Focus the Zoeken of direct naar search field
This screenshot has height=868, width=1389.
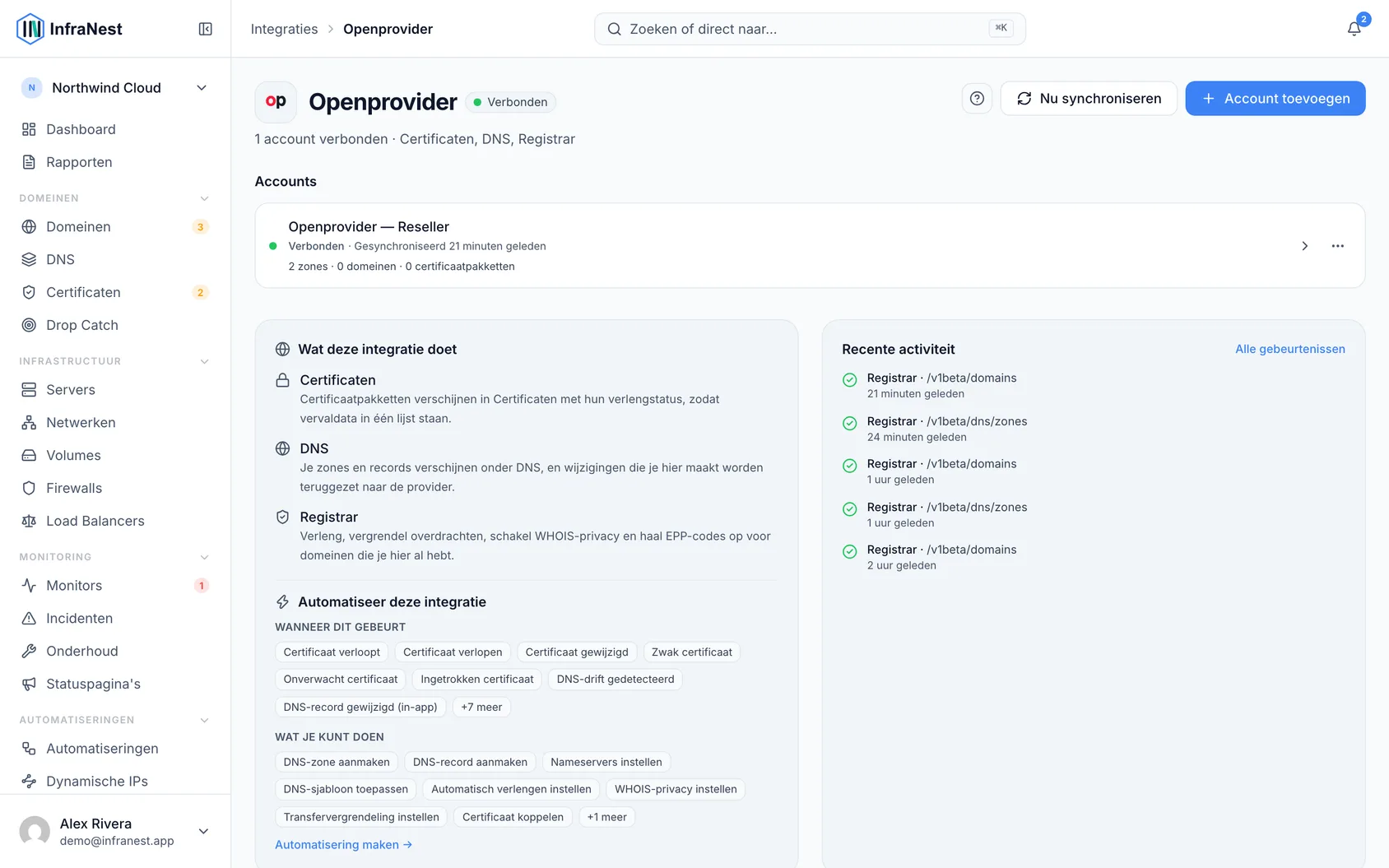[x=810, y=29]
